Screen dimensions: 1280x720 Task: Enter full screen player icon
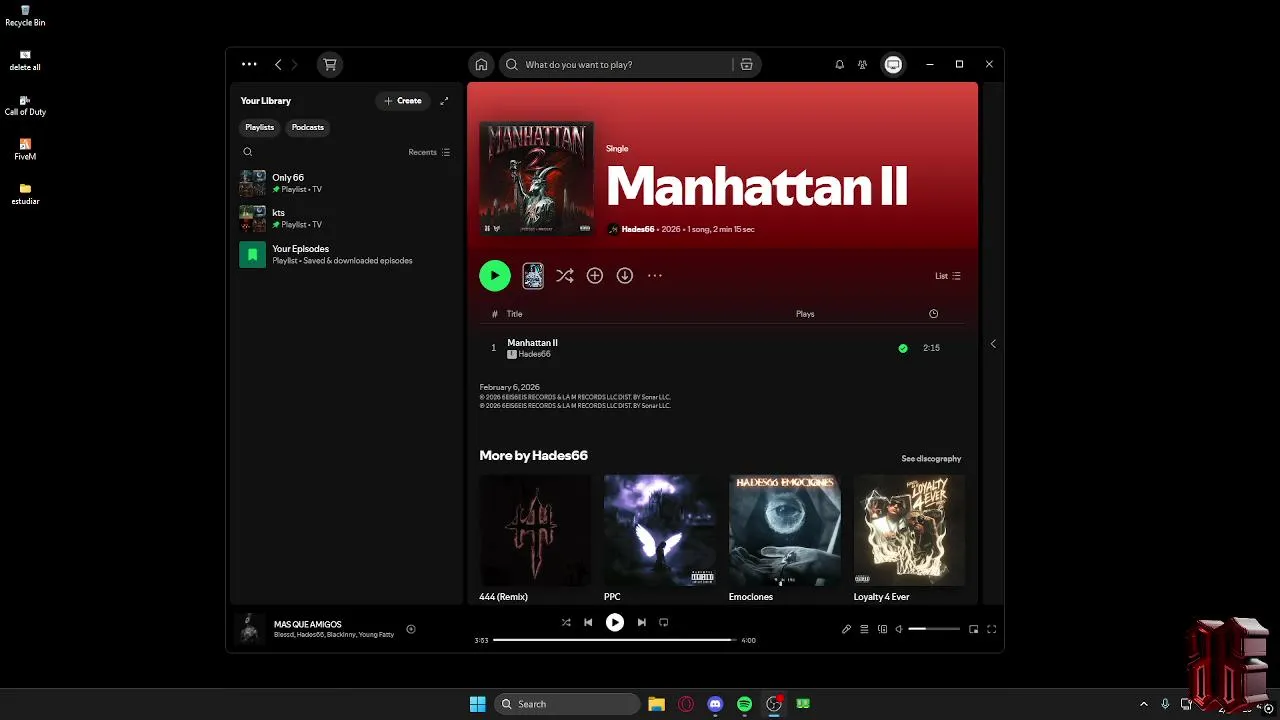[992, 629]
